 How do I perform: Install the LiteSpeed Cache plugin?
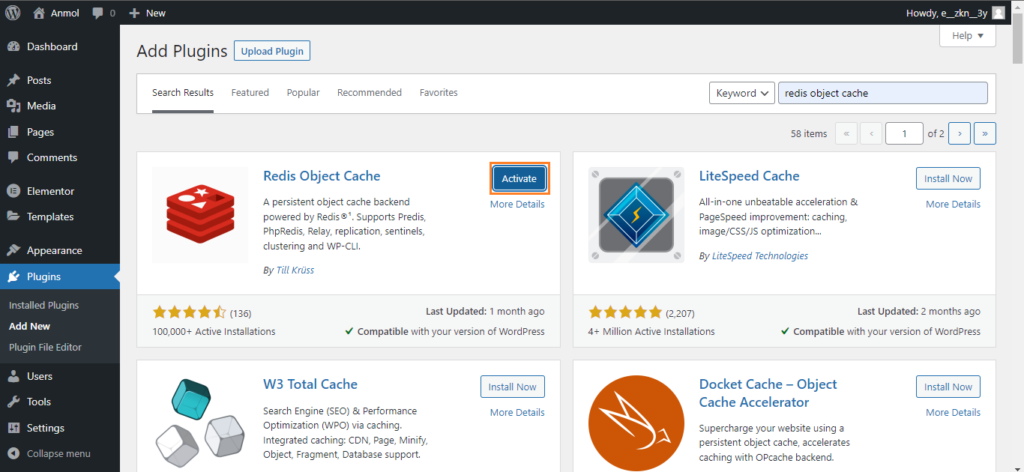coord(948,178)
